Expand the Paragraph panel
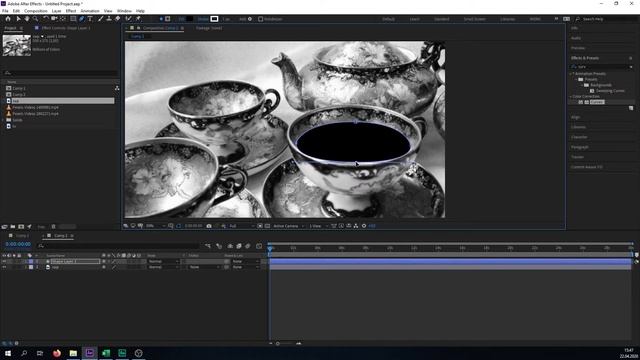This screenshot has height=360, width=640. [580, 147]
